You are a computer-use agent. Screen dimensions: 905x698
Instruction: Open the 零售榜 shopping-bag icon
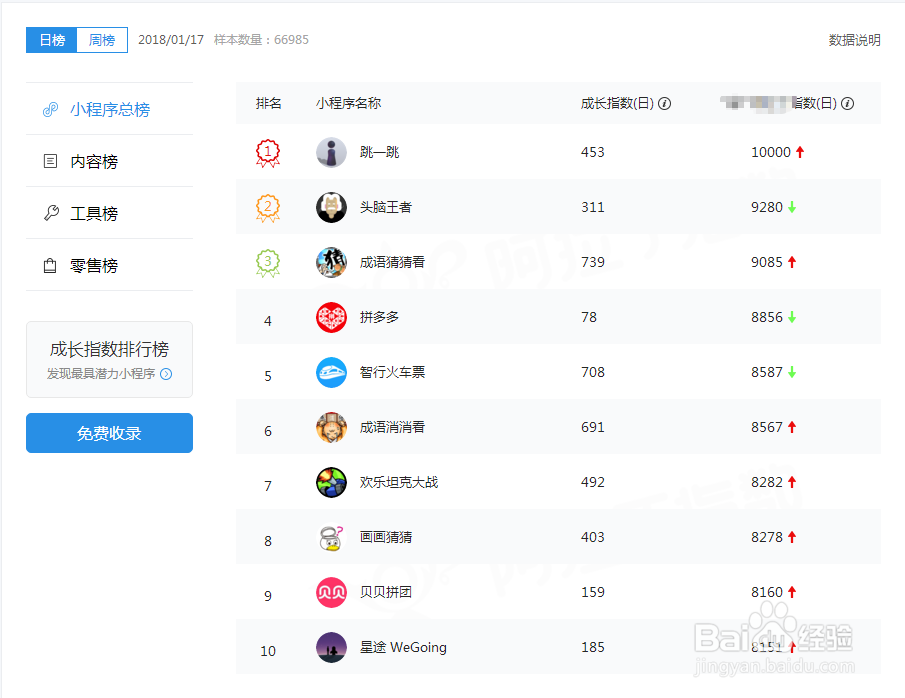coord(50,265)
